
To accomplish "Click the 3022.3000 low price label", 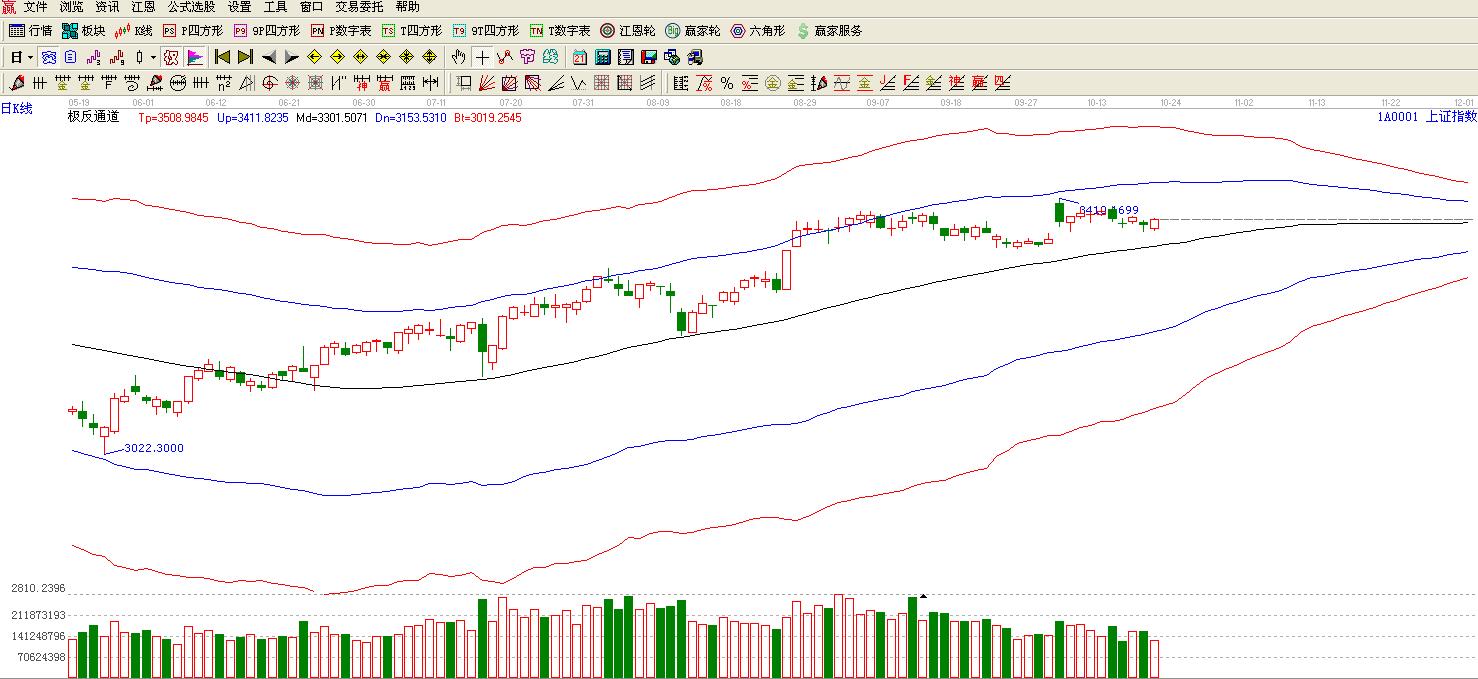I will (x=154, y=448).
